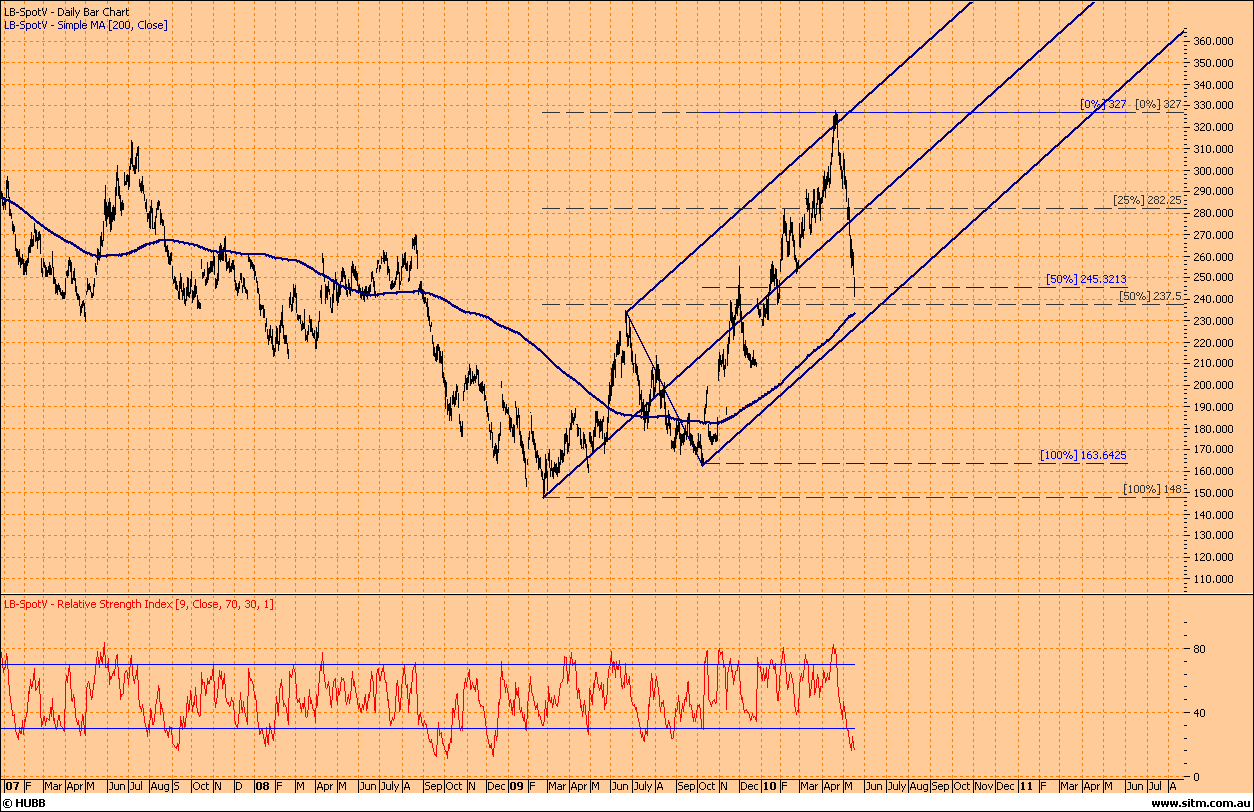Click the 0 level on the RSI axis
This screenshot has height=812, width=1254.
[x=1196, y=777]
